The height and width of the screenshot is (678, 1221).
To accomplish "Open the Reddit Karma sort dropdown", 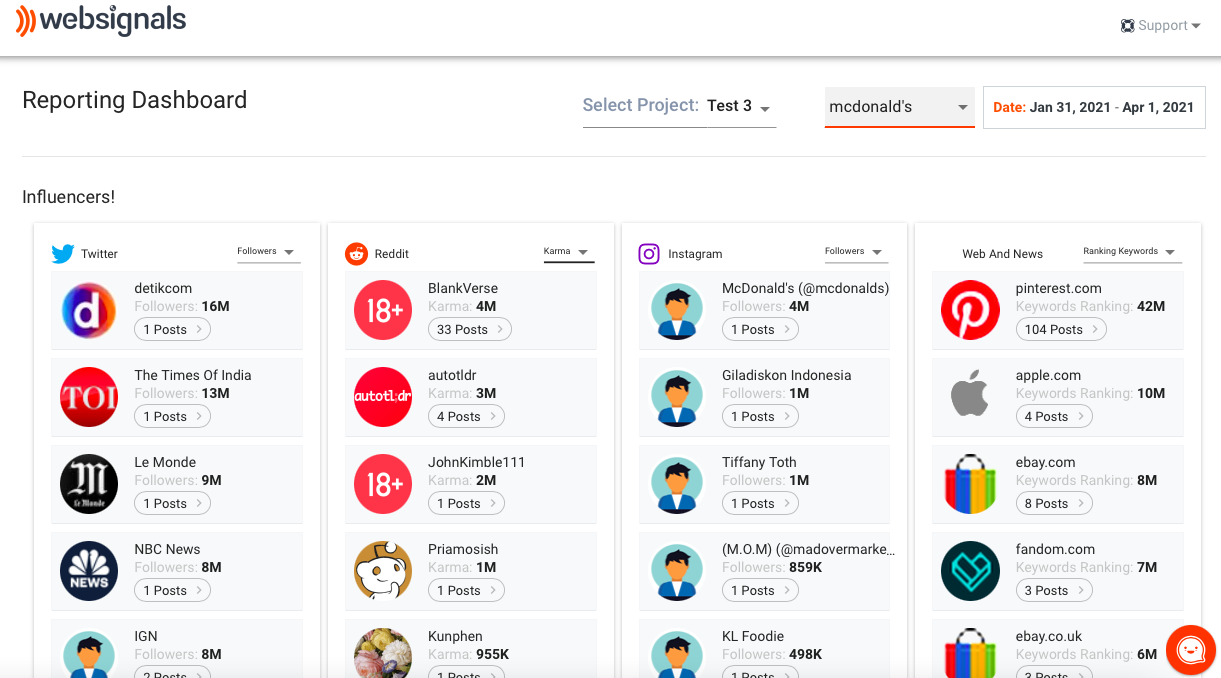I will pos(568,252).
